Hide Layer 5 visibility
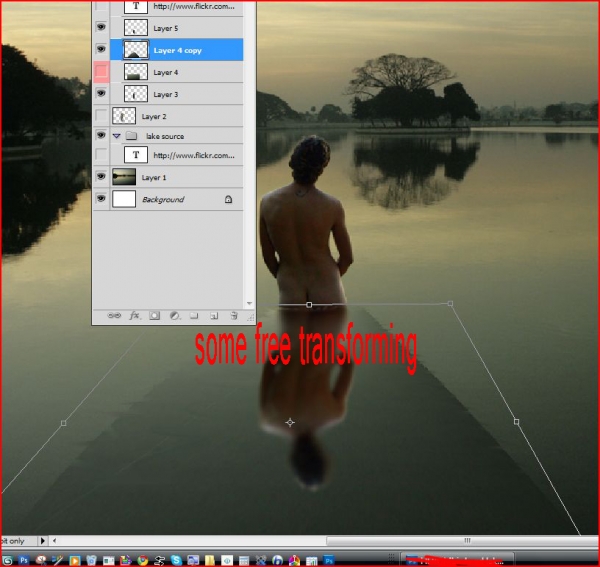 pos(101,27)
